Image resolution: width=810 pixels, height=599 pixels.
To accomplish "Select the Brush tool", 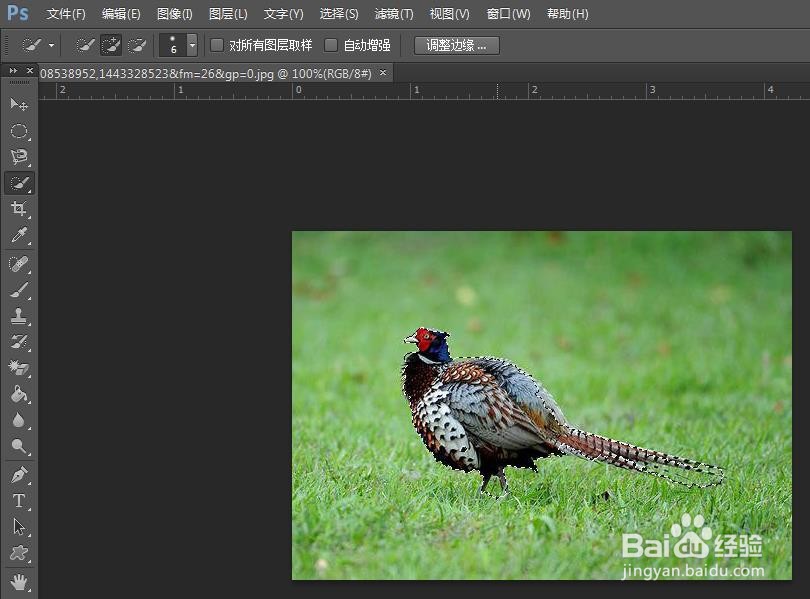I will pyautogui.click(x=19, y=290).
